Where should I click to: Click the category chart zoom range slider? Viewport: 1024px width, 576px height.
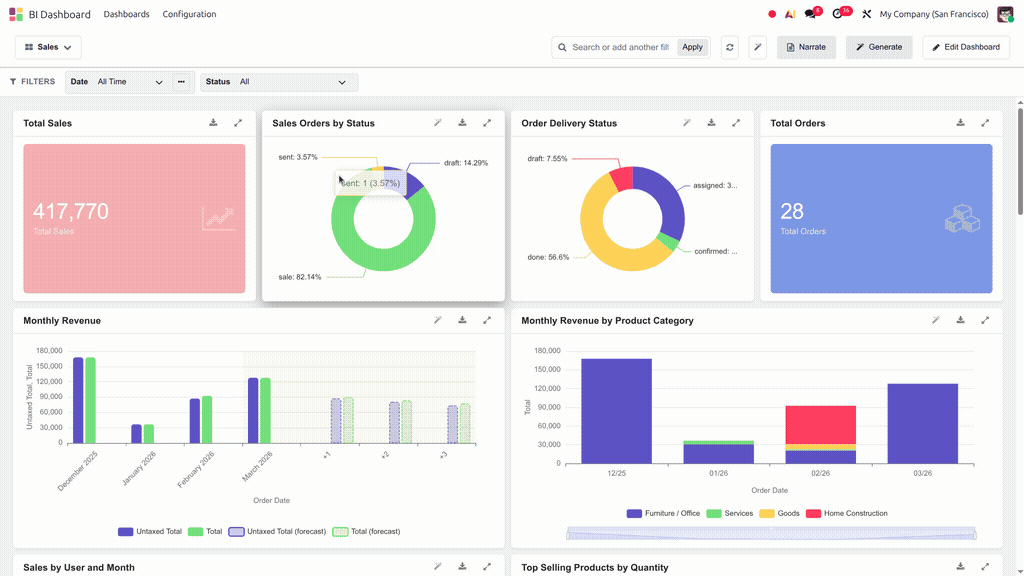coord(771,534)
